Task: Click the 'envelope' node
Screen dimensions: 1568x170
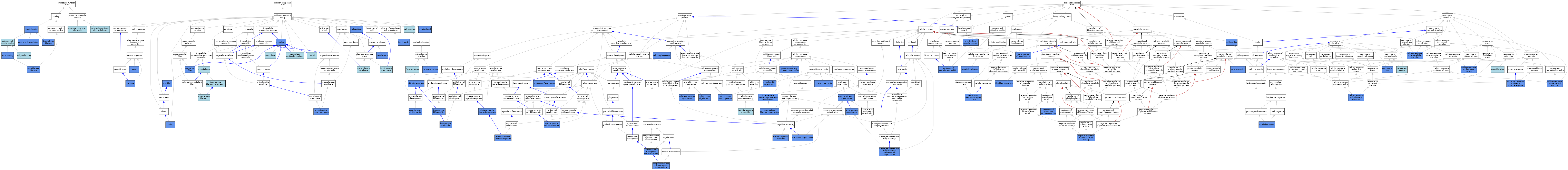Action: [x=228, y=29]
